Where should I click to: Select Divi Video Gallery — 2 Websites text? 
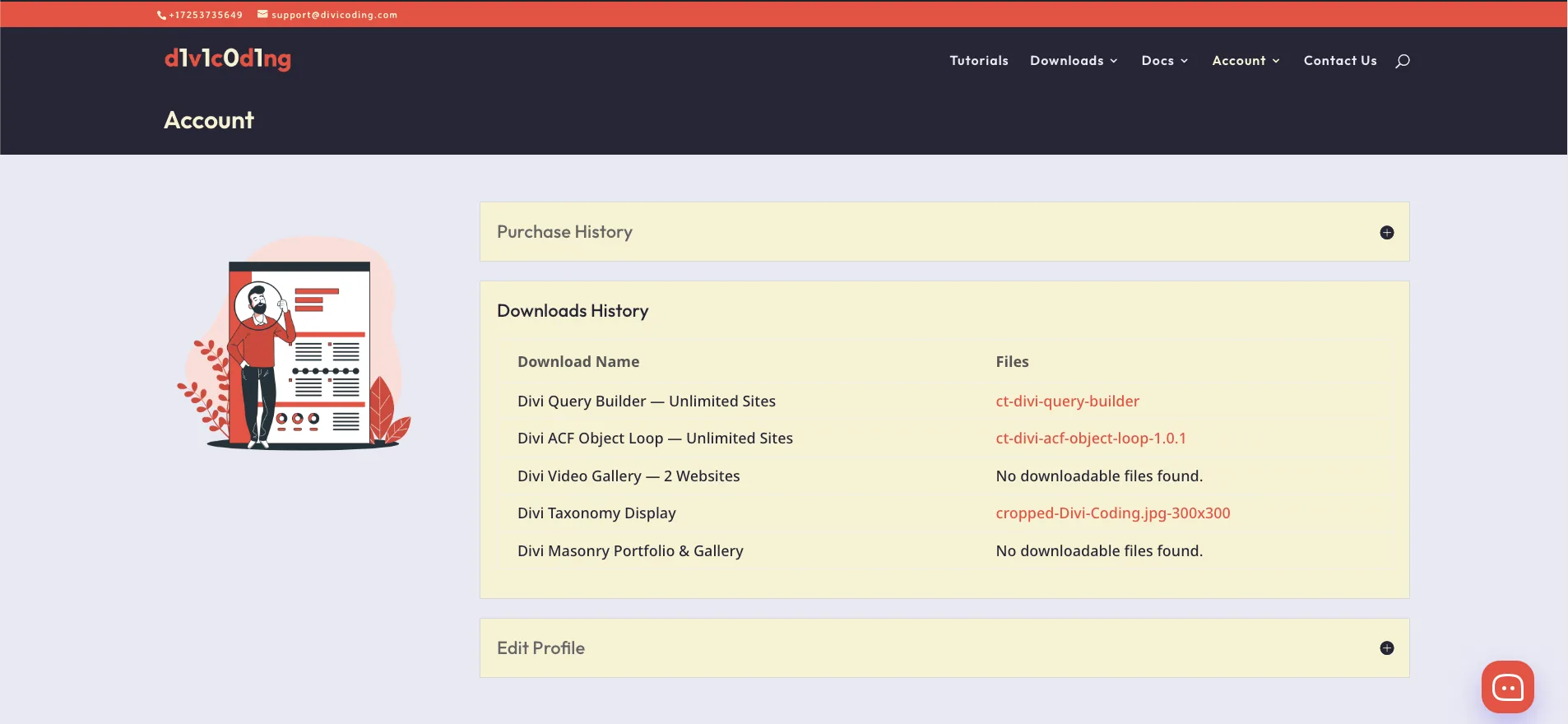tap(629, 476)
